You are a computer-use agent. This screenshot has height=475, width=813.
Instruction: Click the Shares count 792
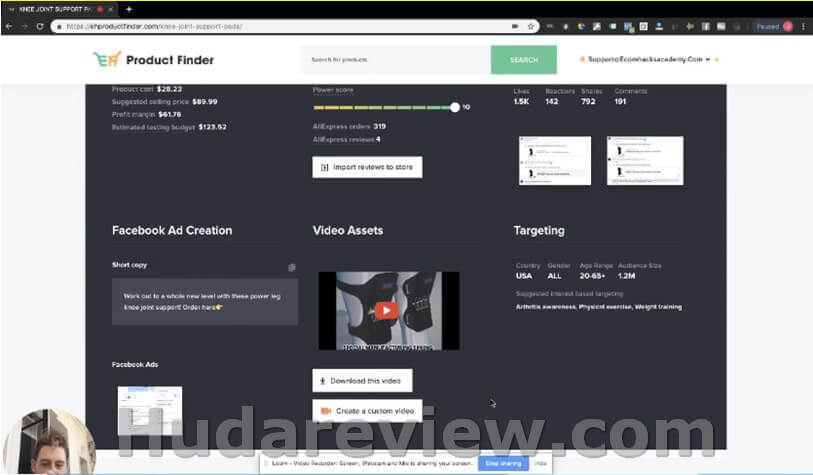[588, 101]
